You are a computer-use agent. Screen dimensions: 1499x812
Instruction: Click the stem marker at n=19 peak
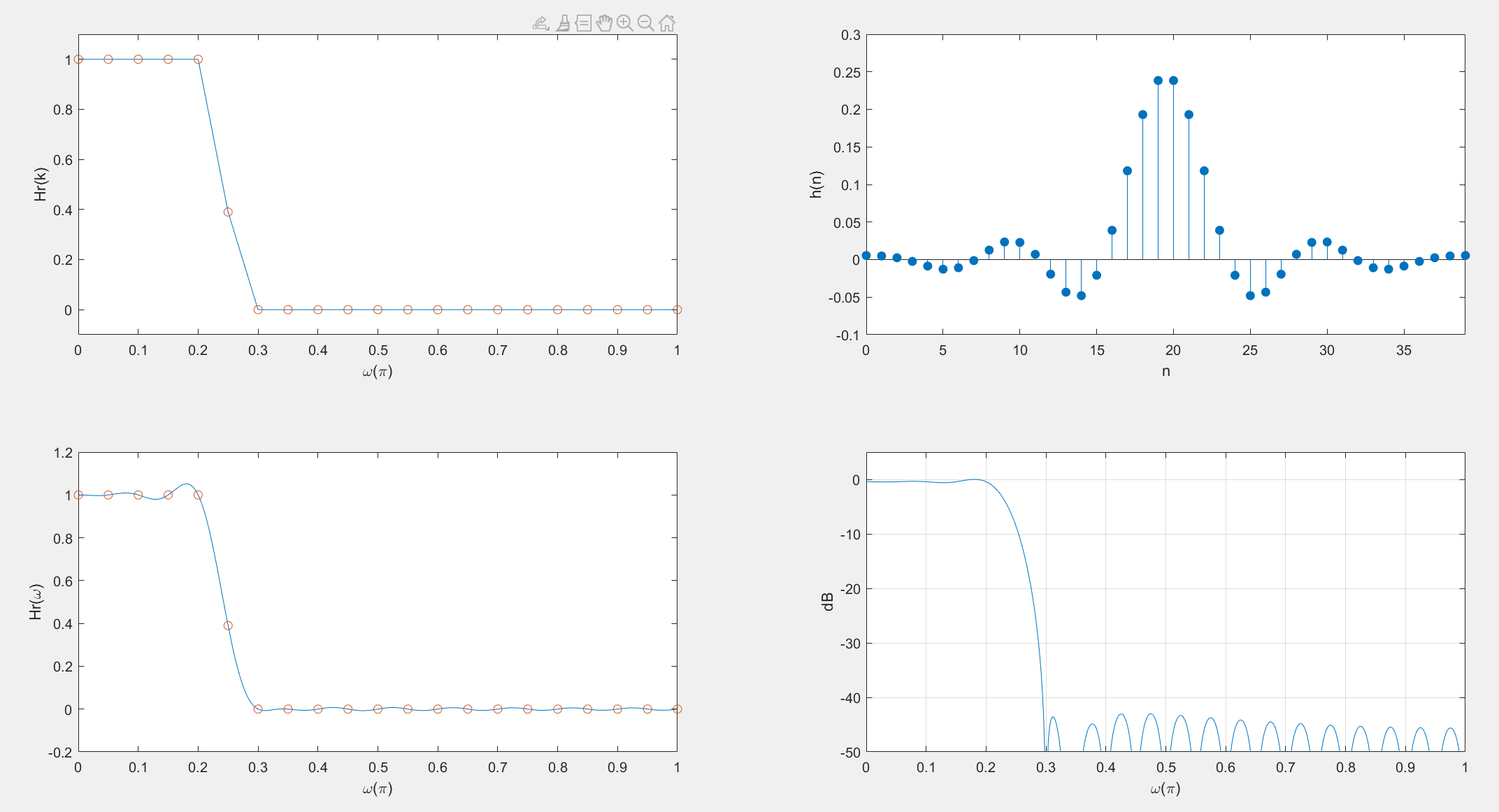click(x=1158, y=80)
